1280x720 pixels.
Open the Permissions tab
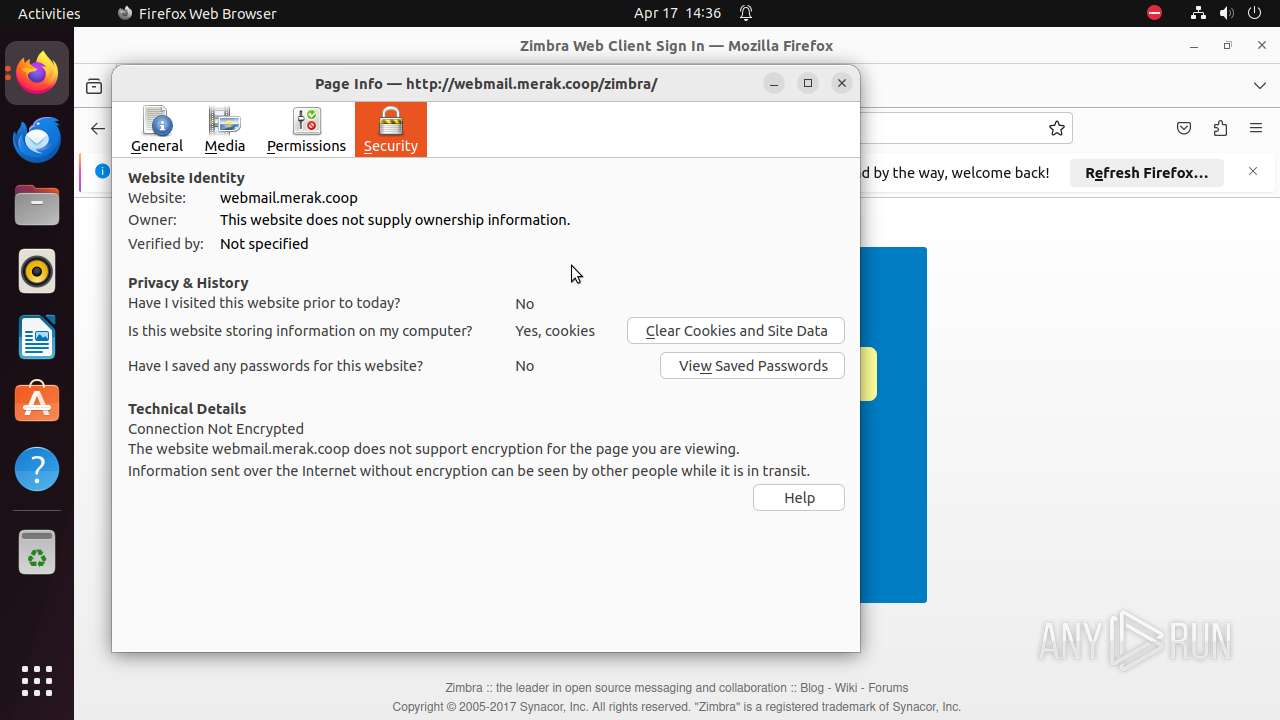(x=306, y=130)
